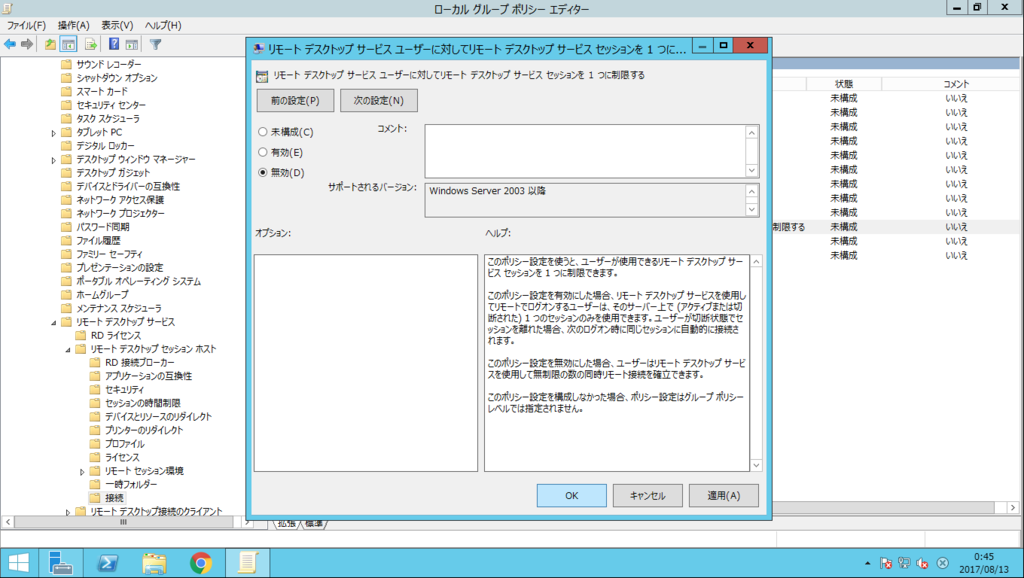
Task: Open help using the blue question mark icon
Action: click(112, 43)
